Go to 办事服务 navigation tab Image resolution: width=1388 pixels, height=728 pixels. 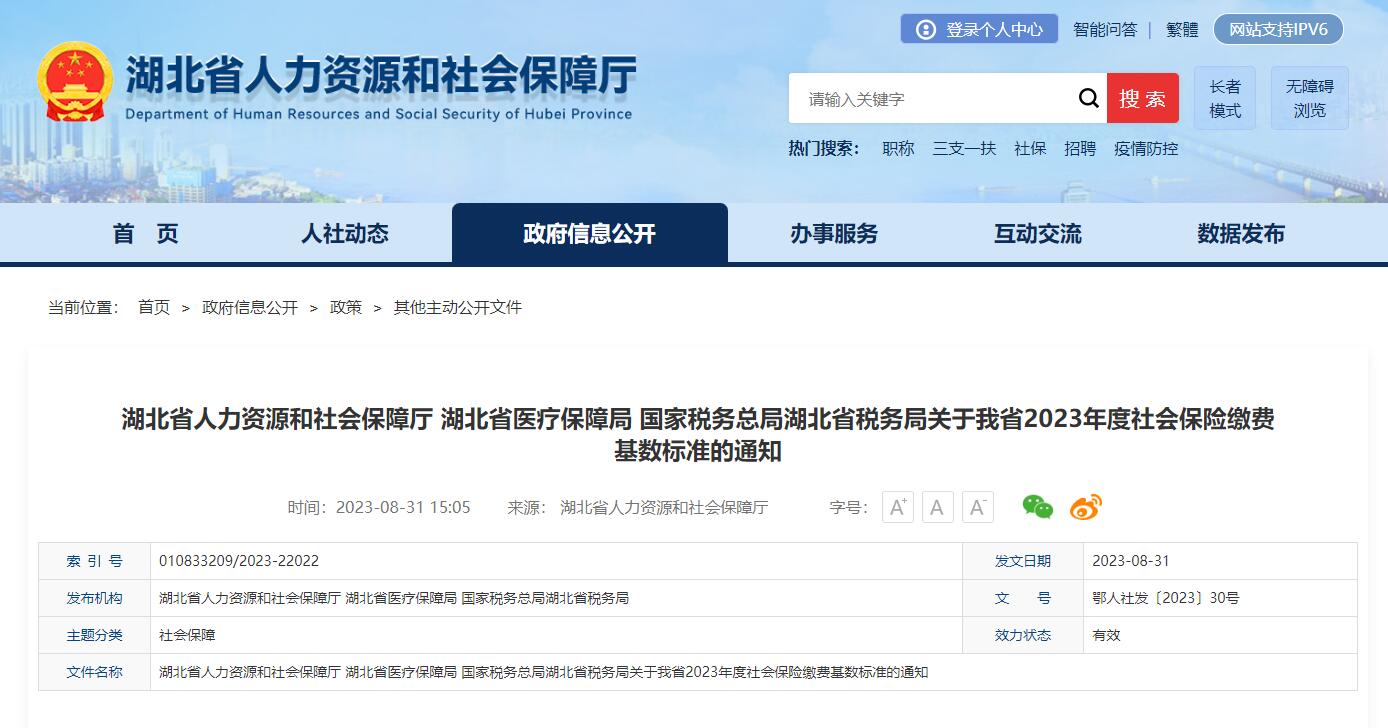pyautogui.click(x=833, y=234)
